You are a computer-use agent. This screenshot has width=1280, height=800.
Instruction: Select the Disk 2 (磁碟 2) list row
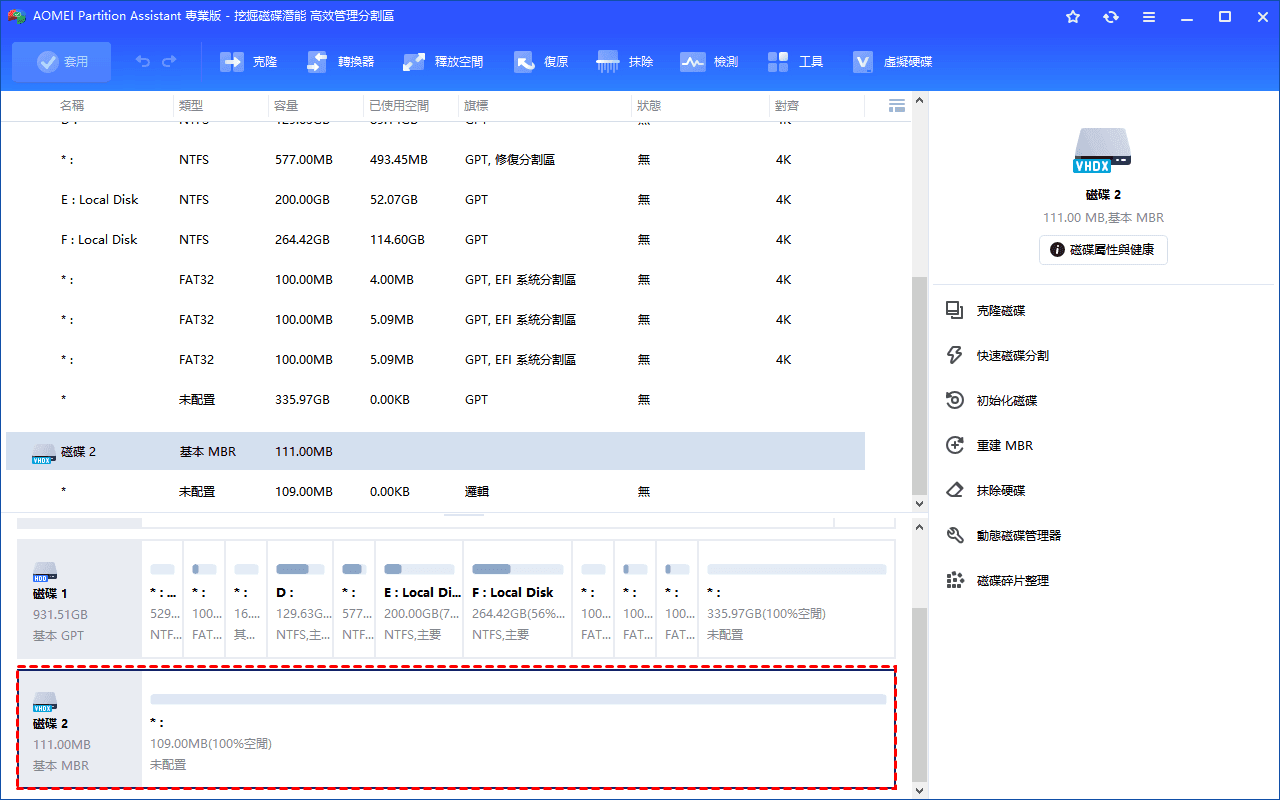[x=435, y=451]
